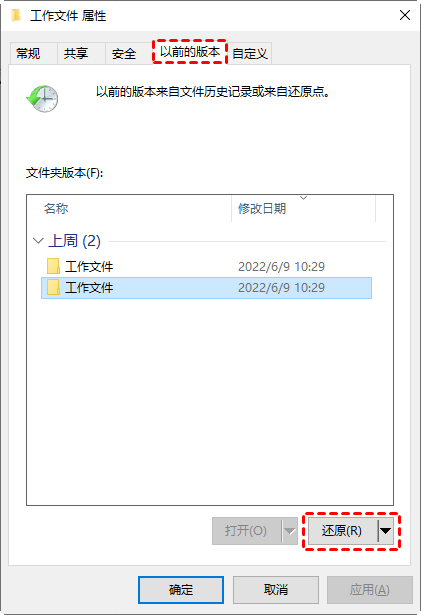Select the 以前的版本 tab
421x615 pixels.
pos(190,51)
